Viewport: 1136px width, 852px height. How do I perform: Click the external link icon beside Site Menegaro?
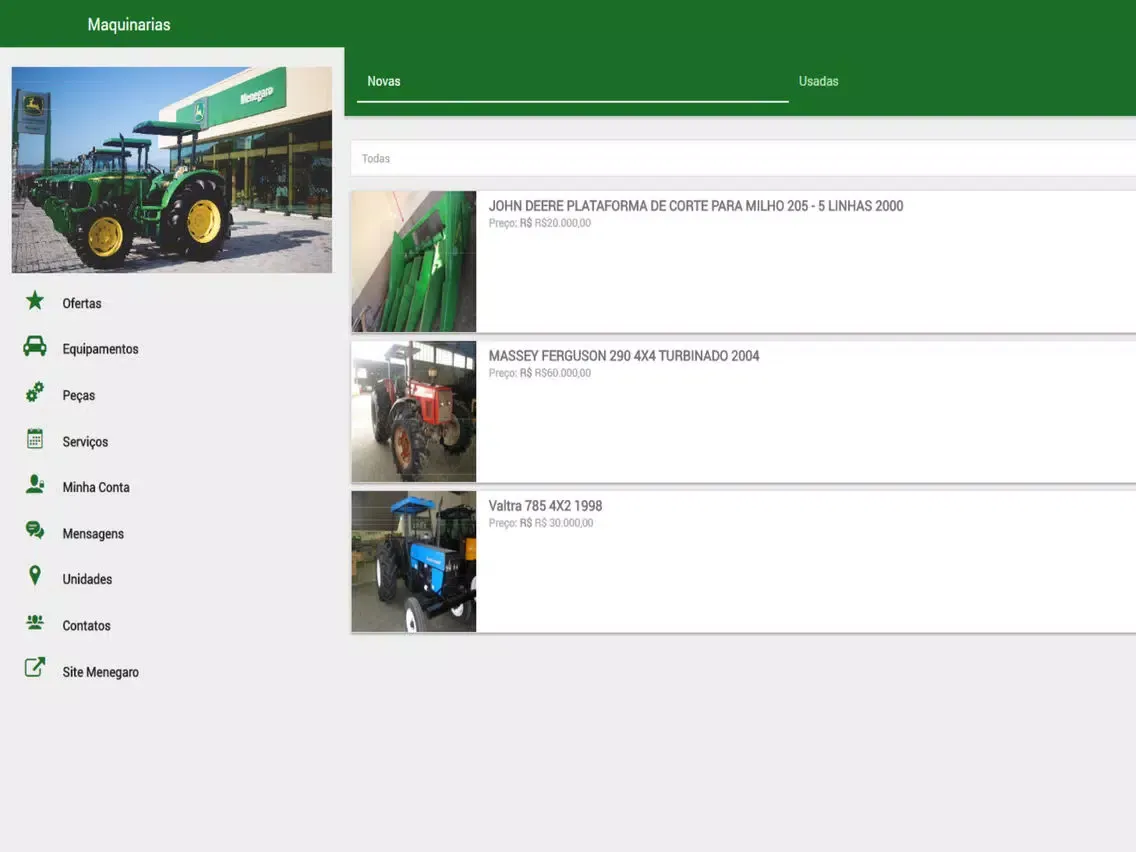pos(35,667)
